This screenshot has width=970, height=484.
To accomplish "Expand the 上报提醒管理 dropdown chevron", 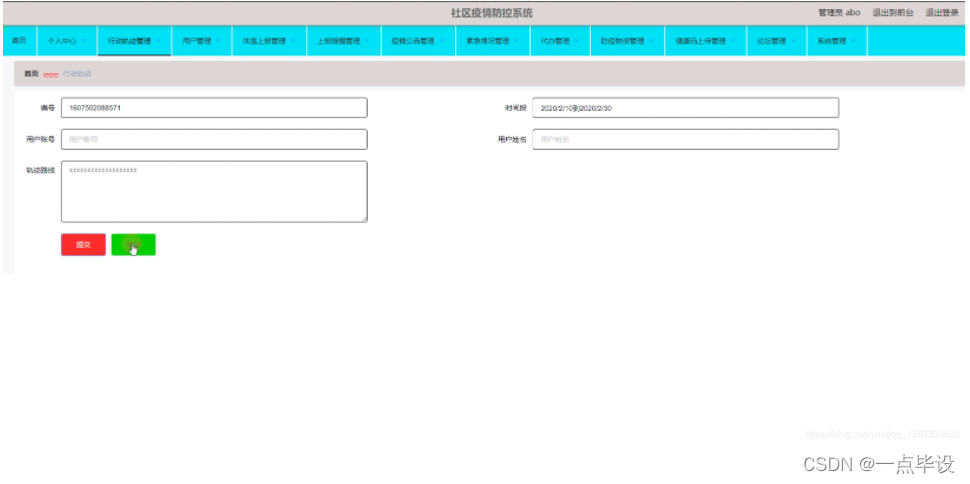I will (x=367, y=41).
